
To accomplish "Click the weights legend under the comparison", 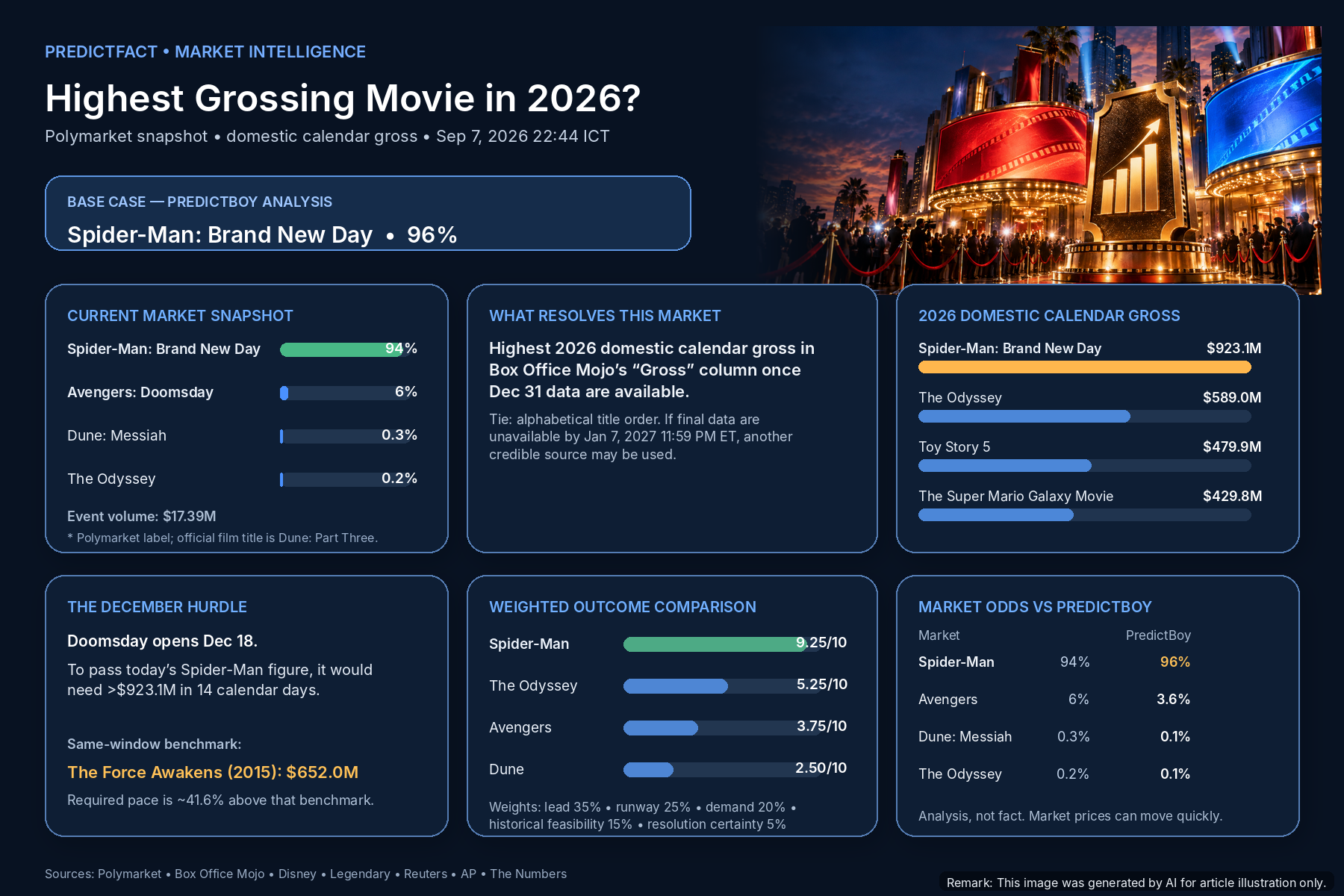I will coord(643,815).
